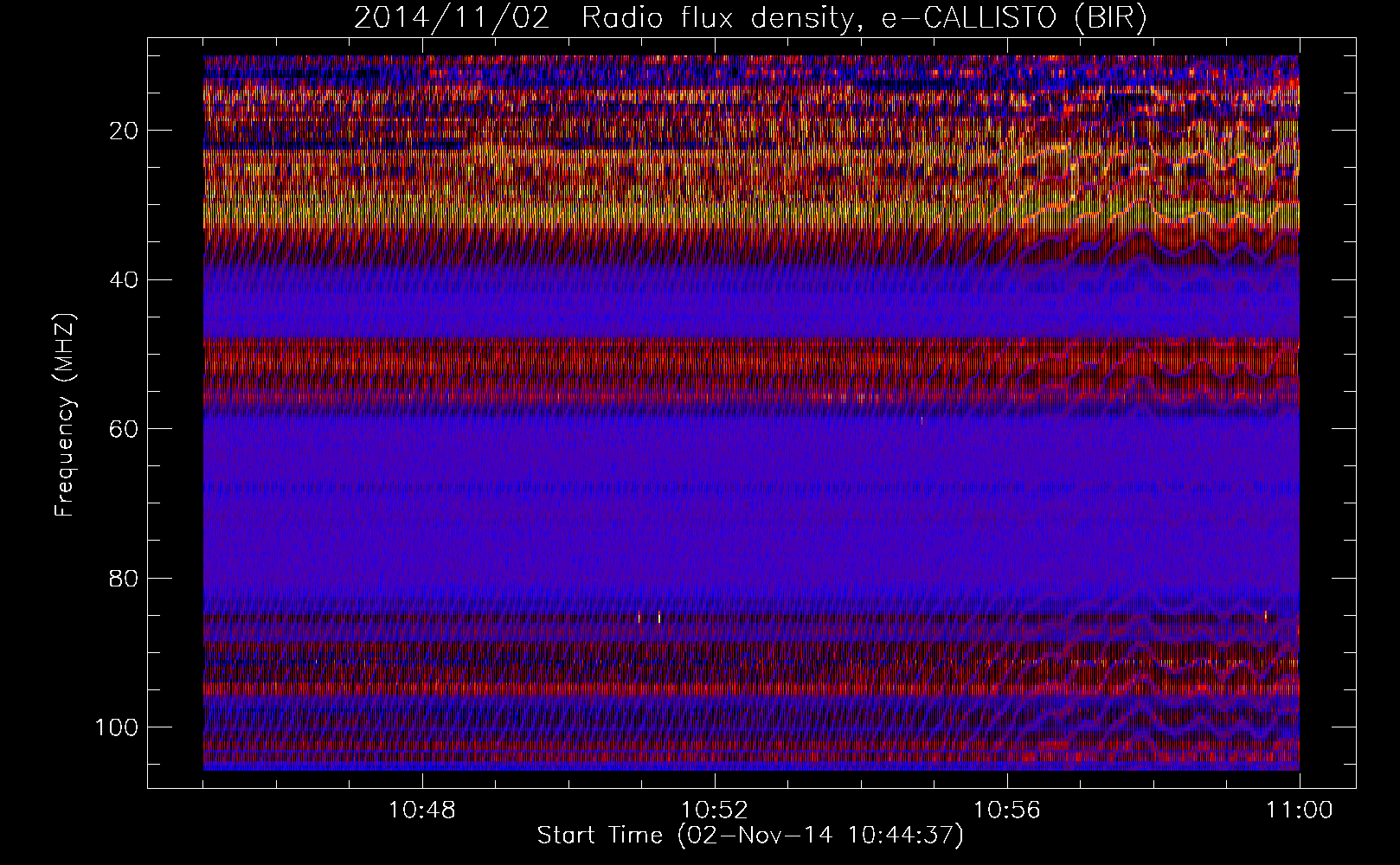Image resolution: width=1400 pixels, height=865 pixels.
Task: Click the '10:56' time tick label
Action: pyautogui.click(x=1007, y=811)
